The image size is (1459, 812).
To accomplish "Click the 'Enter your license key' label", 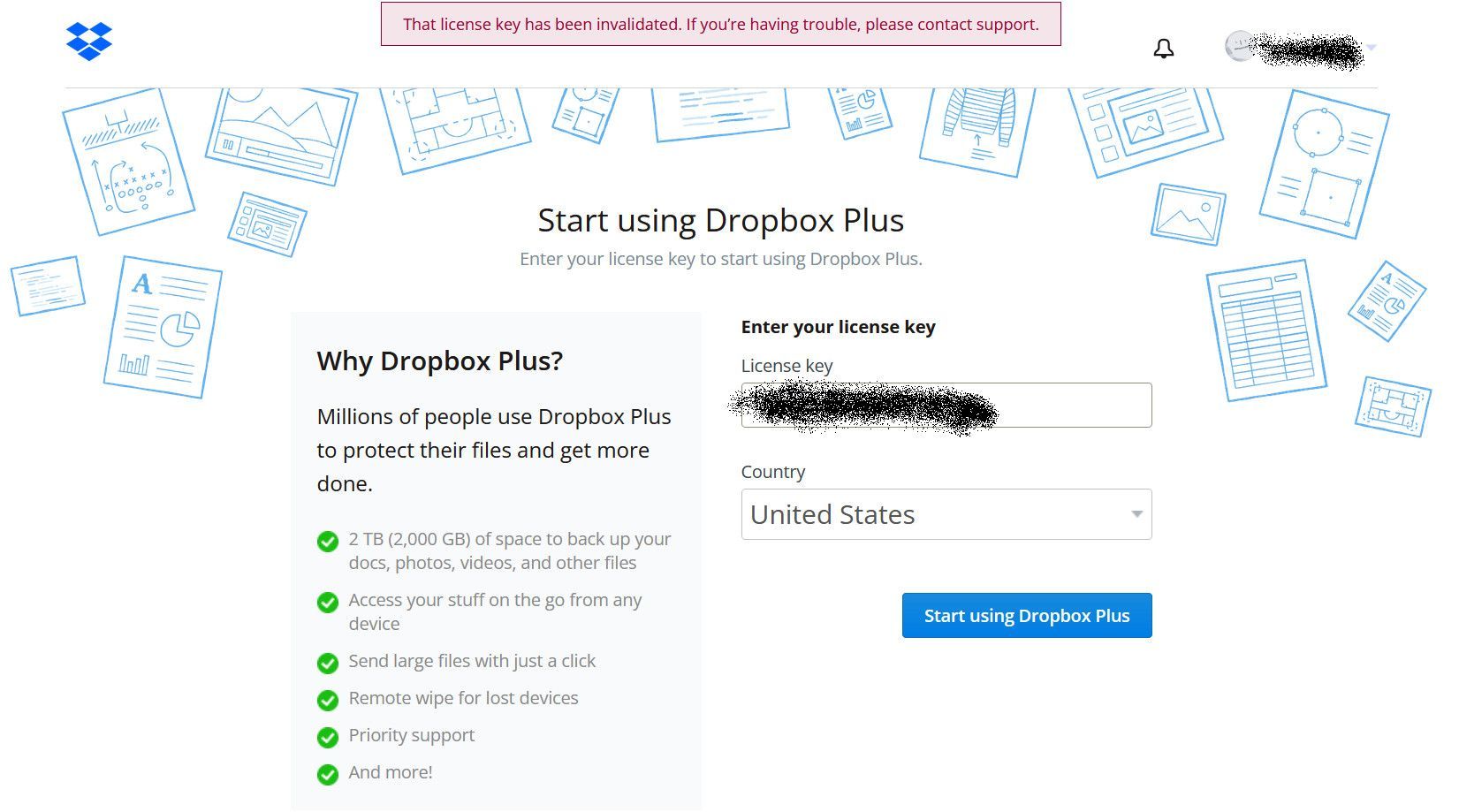I will tap(838, 326).
